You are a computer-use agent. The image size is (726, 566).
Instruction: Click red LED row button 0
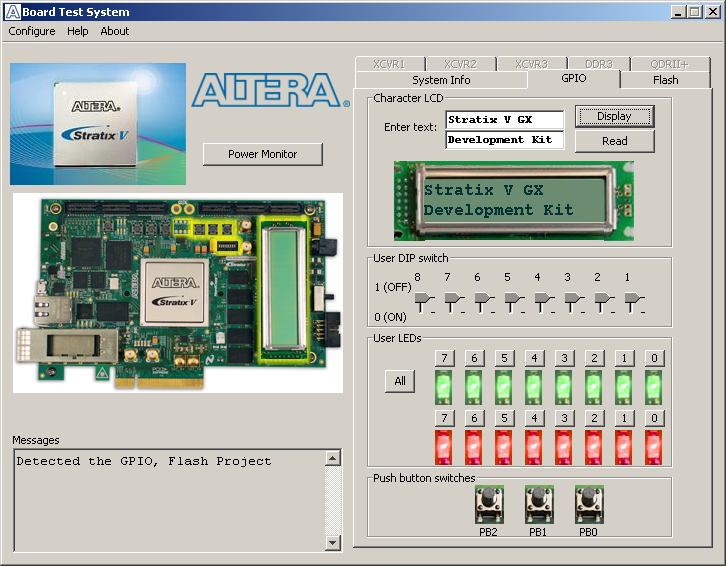tap(654, 418)
